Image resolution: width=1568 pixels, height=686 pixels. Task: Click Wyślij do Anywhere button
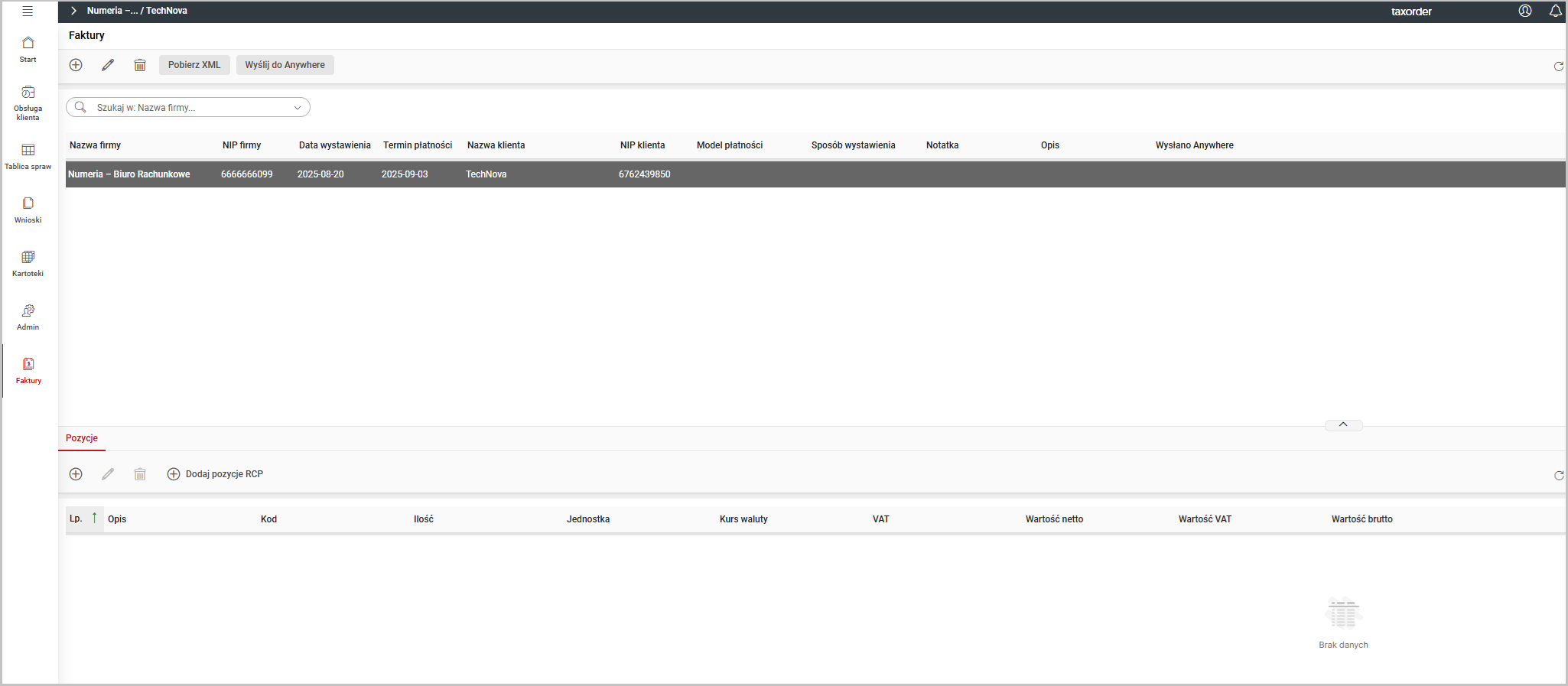(x=285, y=65)
